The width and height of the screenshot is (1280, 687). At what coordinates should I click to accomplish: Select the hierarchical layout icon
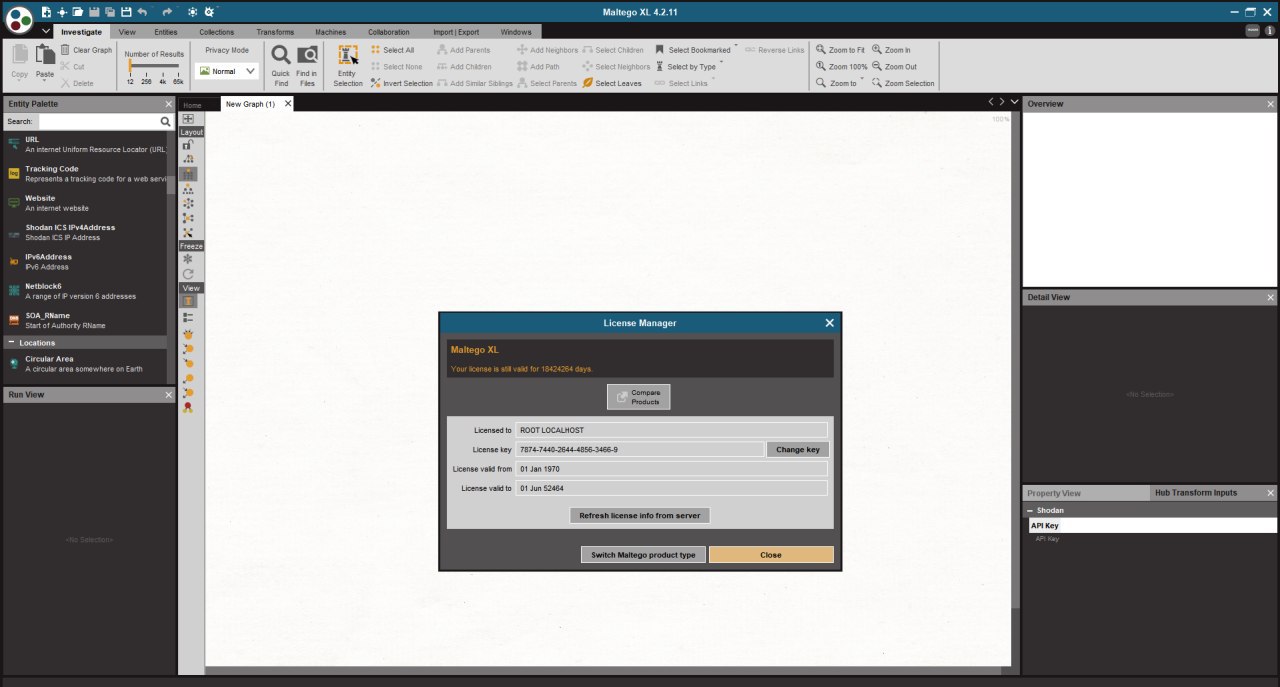[188, 189]
